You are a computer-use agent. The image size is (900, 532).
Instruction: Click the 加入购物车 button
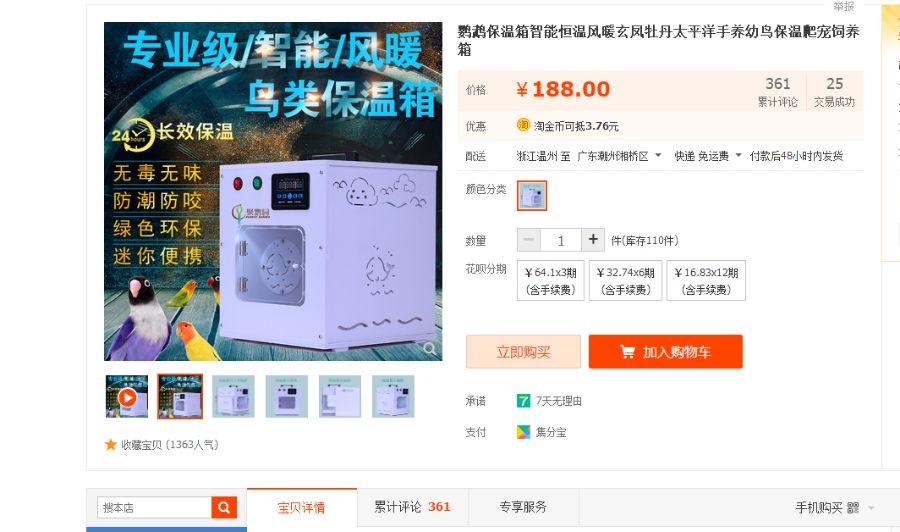click(x=665, y=352)
